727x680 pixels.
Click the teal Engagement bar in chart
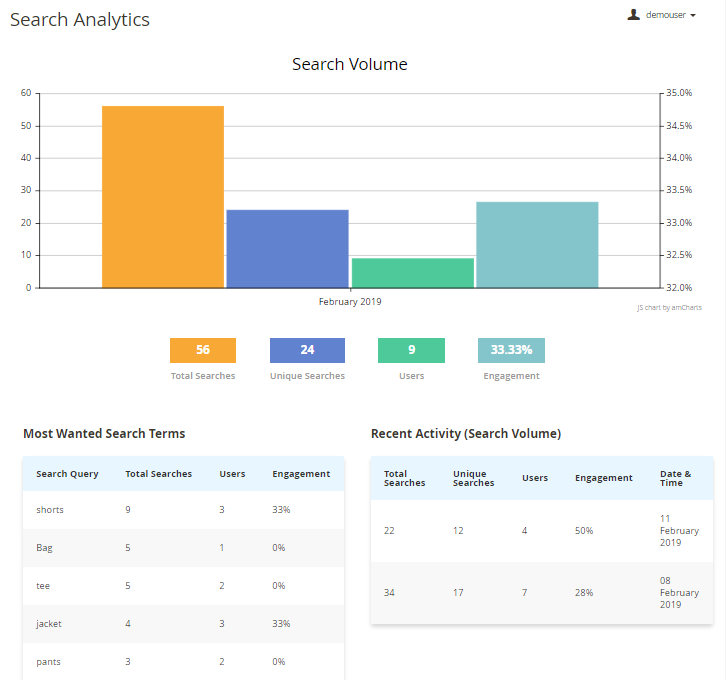click(x=537, y=244)
